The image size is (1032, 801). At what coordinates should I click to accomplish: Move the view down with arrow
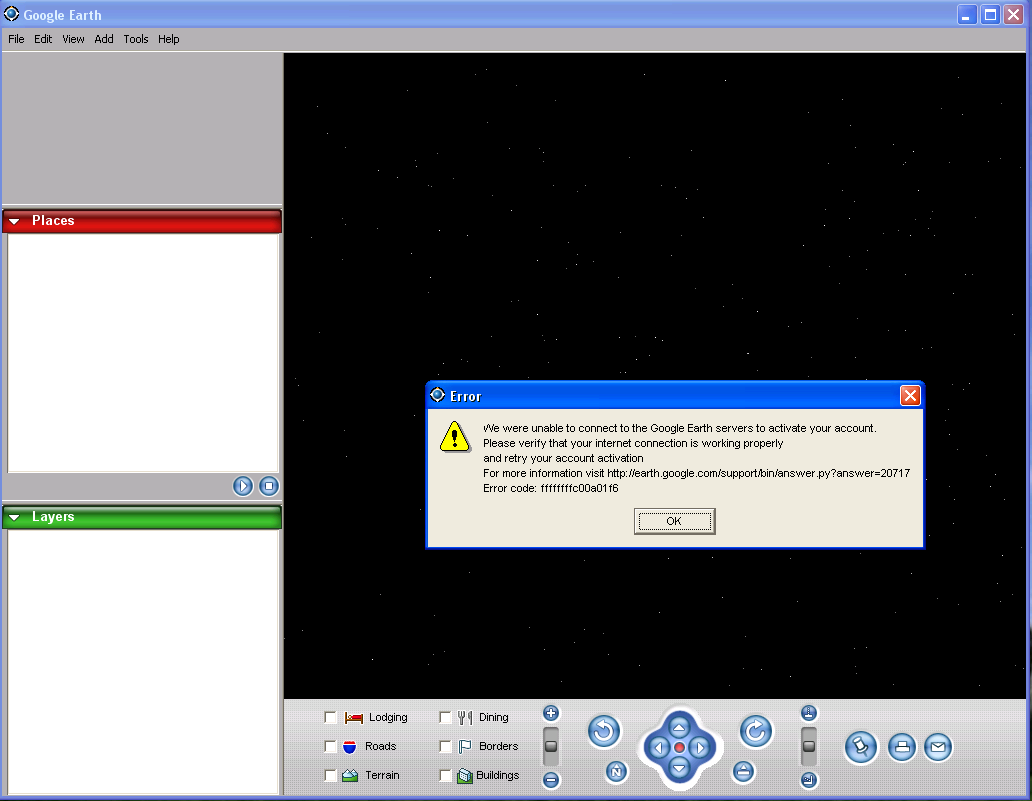(679, 768)
